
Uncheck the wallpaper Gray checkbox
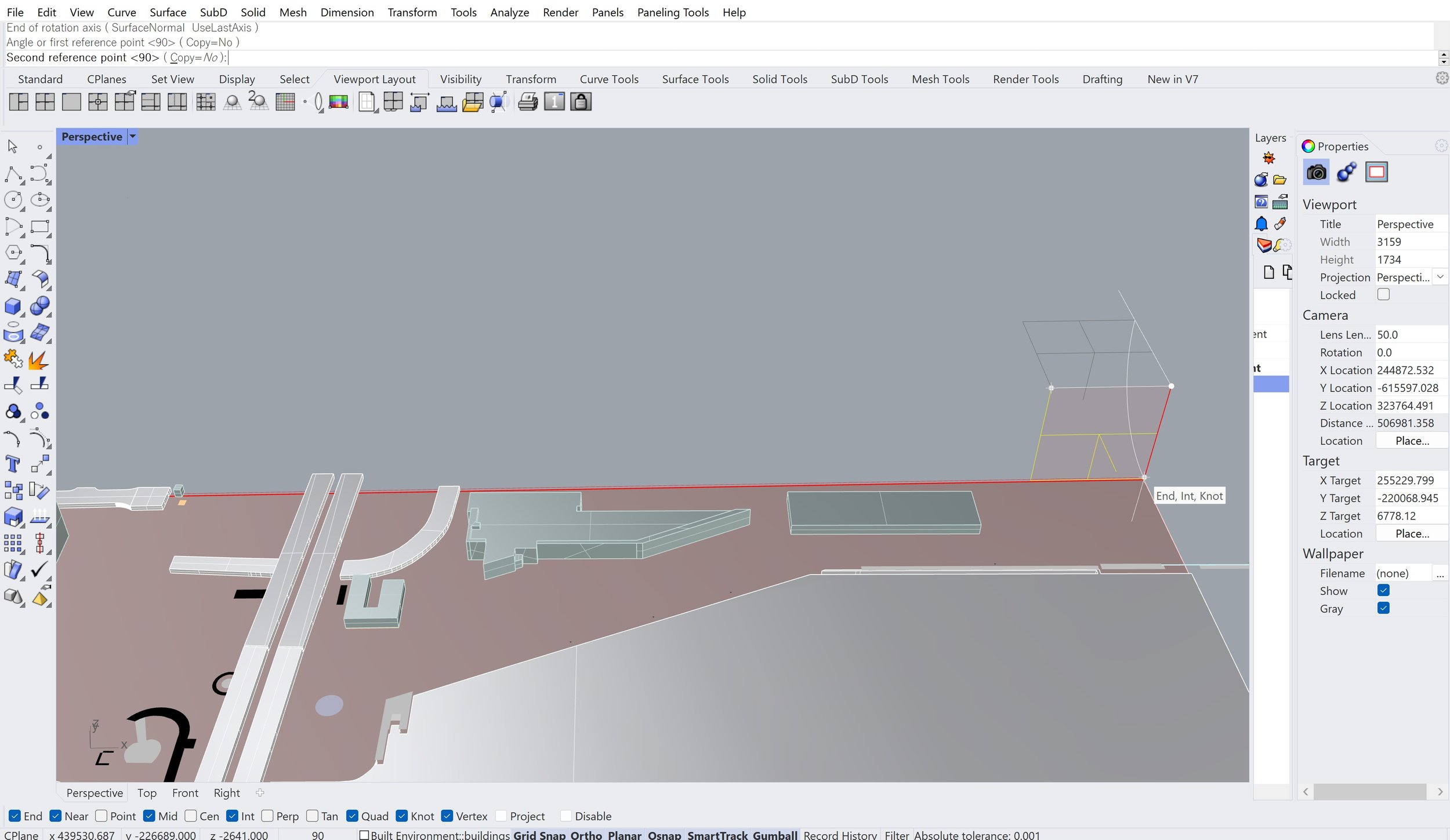(1383, 608)
